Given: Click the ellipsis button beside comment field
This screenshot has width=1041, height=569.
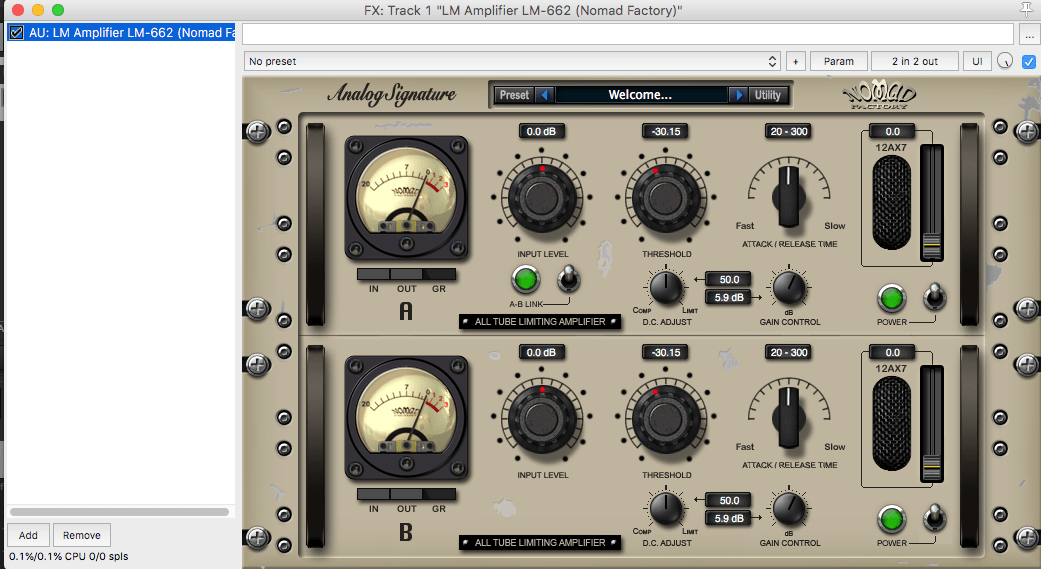Looking at the screenshot, I should (1028, 35).
